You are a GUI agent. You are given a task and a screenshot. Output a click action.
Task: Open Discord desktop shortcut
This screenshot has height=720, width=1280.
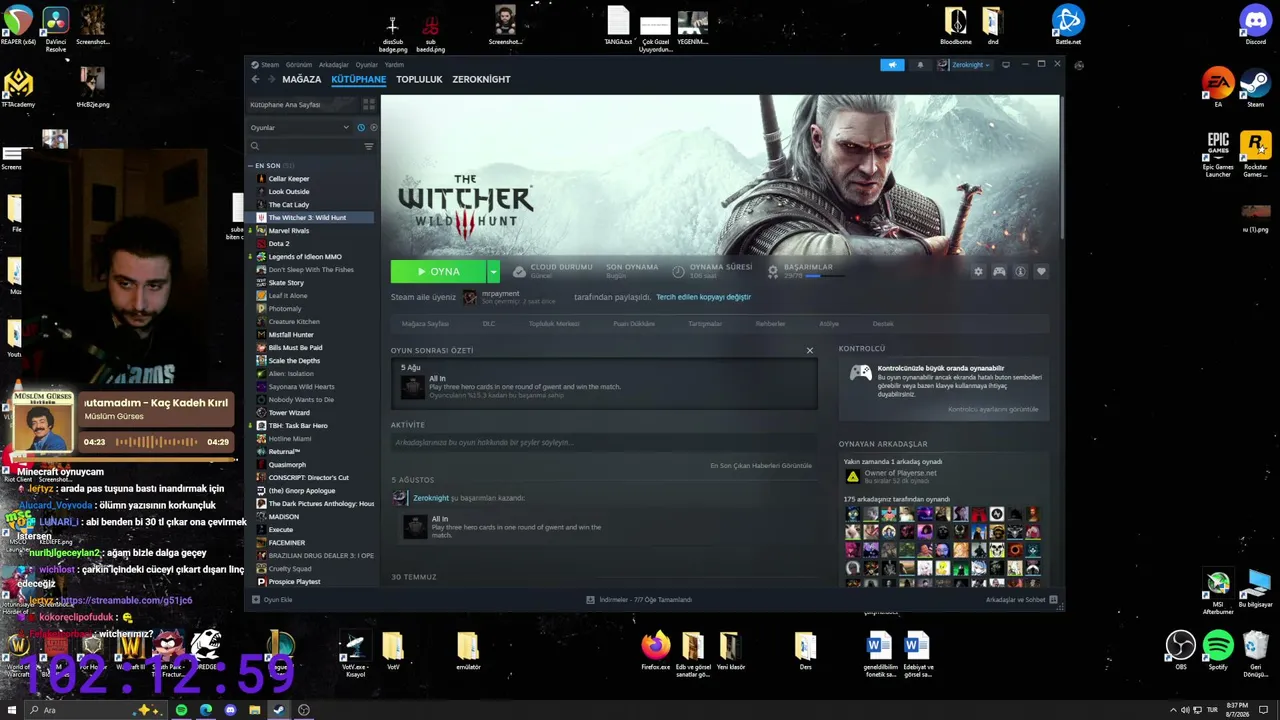coord(1255,24)
